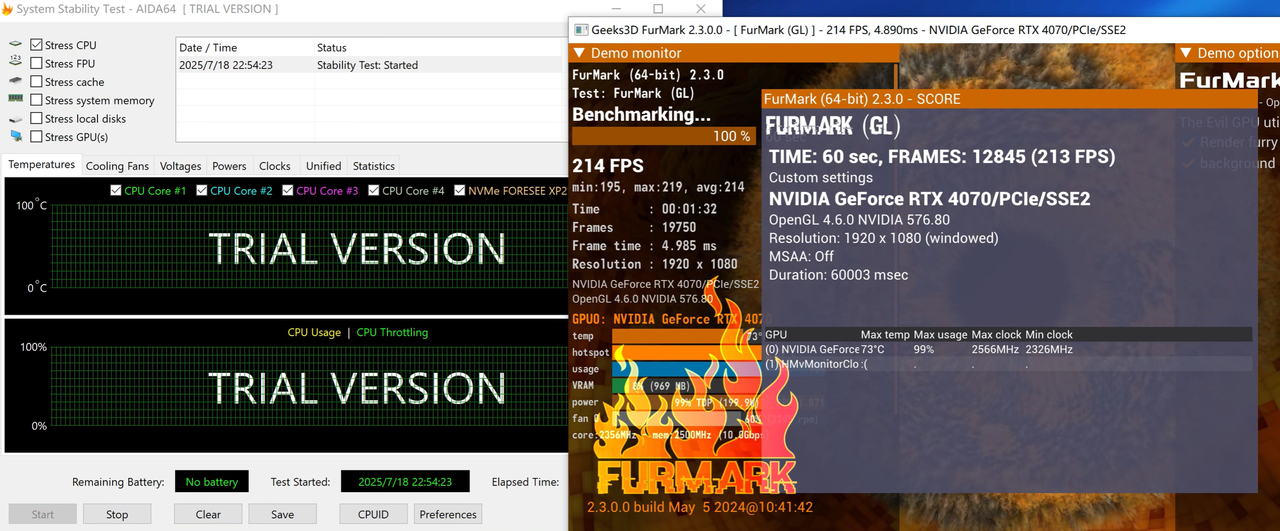Click the CPU chip icon beside Stress CPU
This screenshot has width=1280, height=531.
click(x=15, y=45)
